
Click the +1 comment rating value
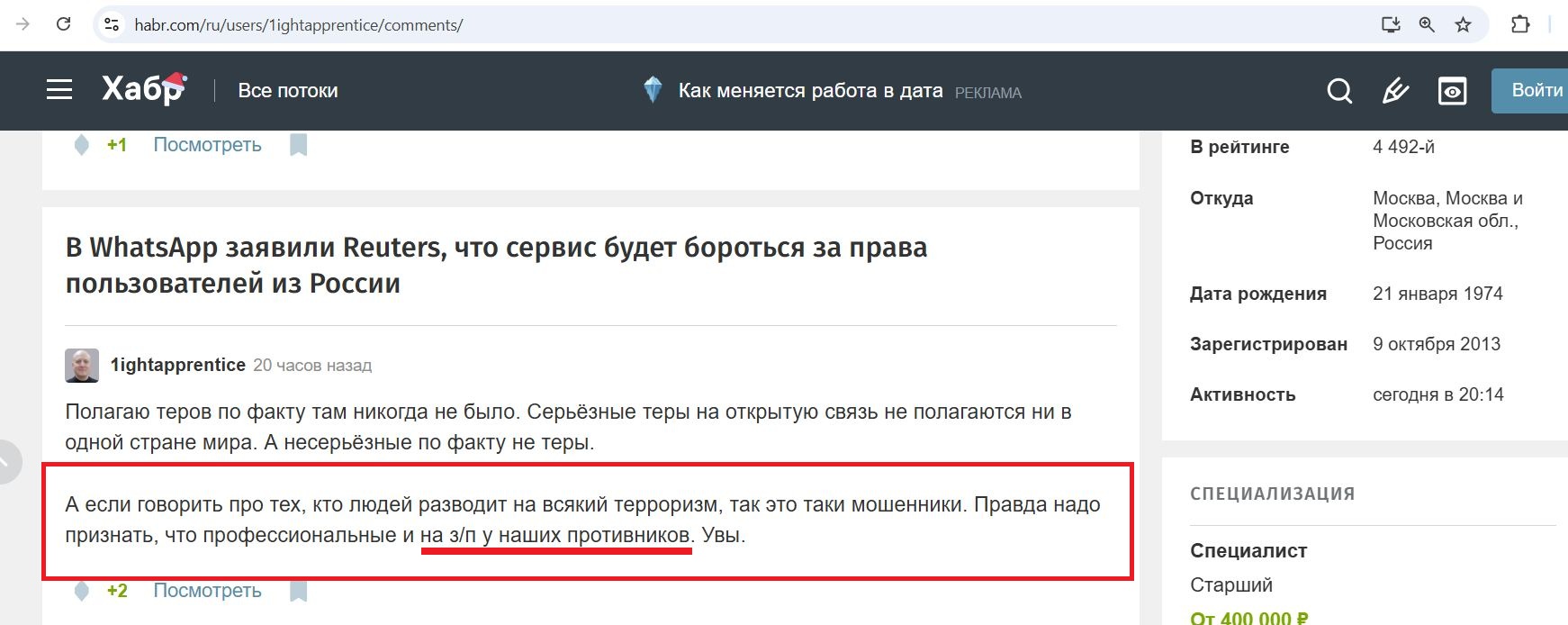[117, 145]
